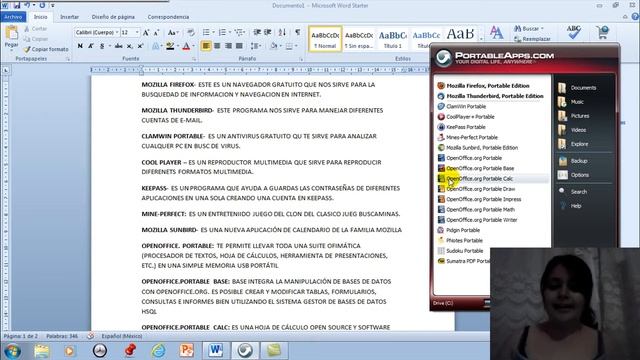Switch to the Inicio tab
Screen dimensions: 640x360
40,17
